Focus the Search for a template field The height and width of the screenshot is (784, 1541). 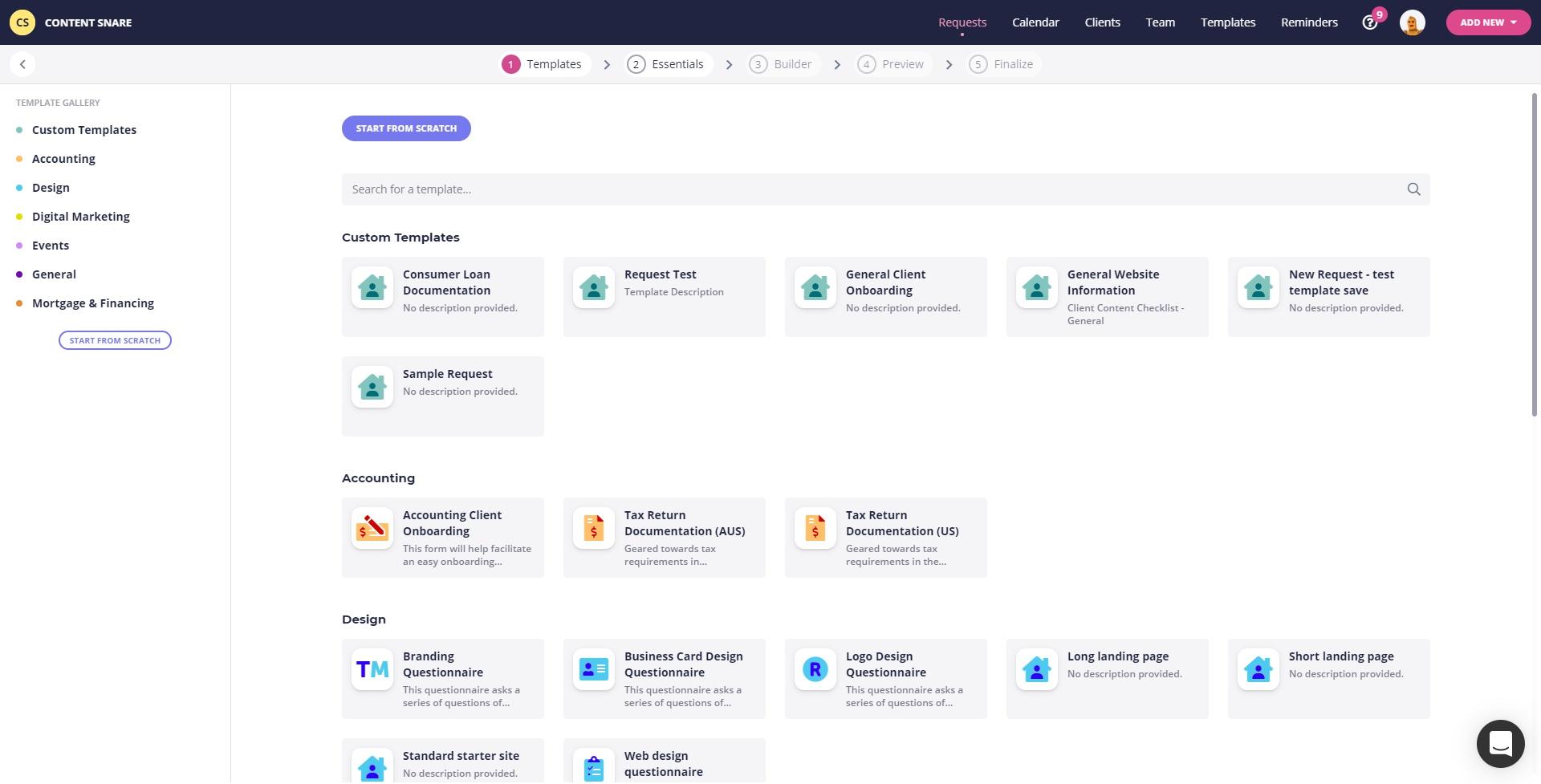885,189
